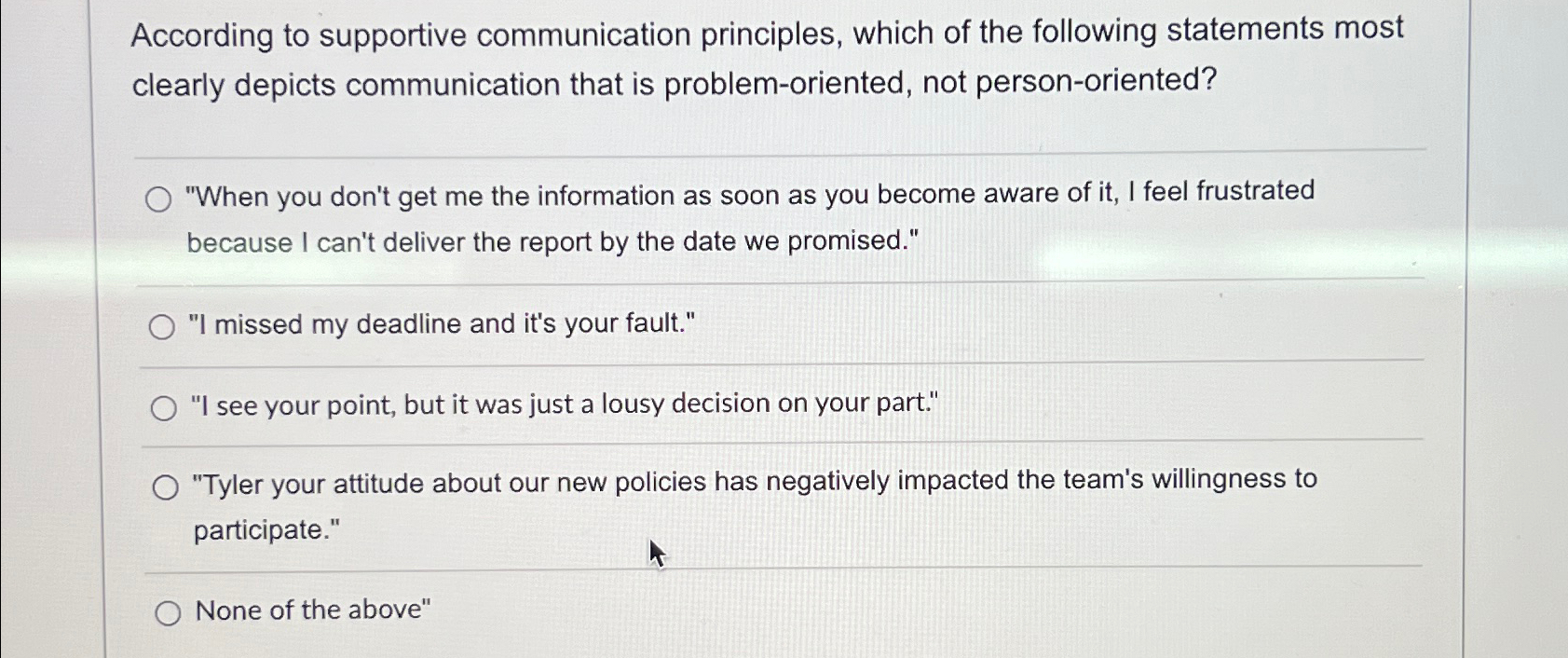
Task: Click the word 'participate' in the fourth answer
Action: [261, 531]
